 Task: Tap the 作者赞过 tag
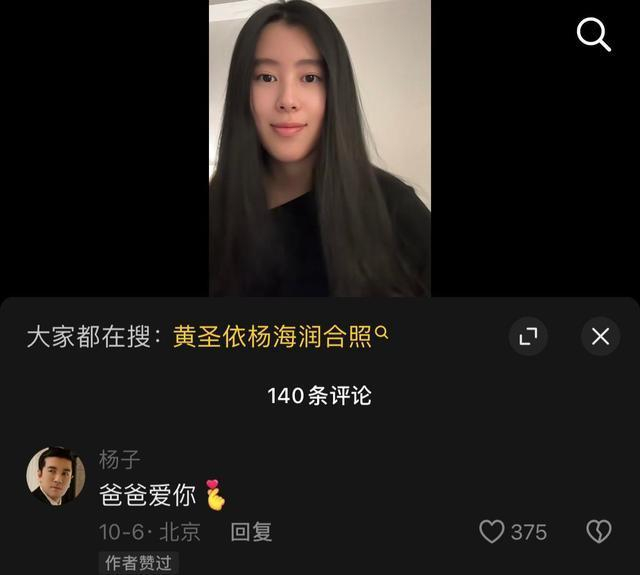point(138,563)
